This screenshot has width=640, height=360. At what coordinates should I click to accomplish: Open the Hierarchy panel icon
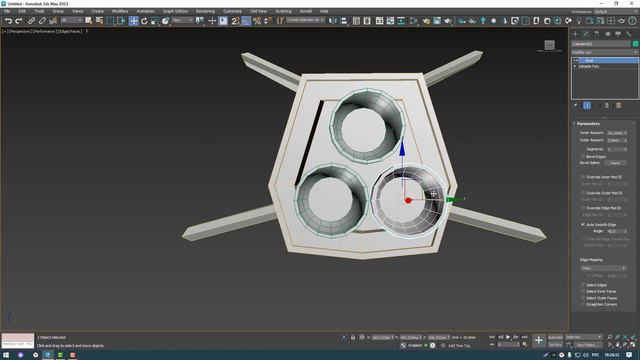click(x=596, y=34)
